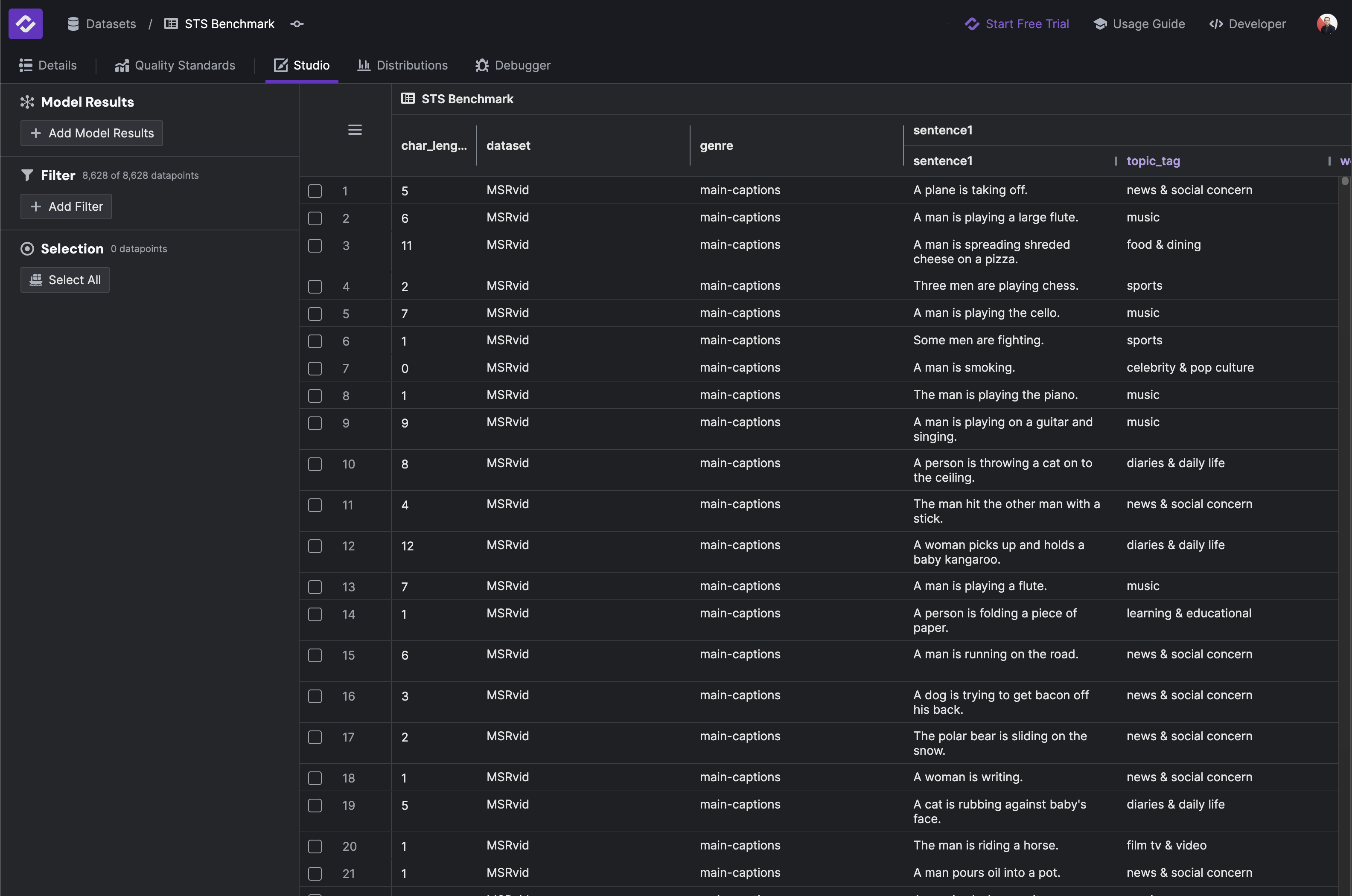
Task: Click the Filter funnel icon
Action: tap(27, 175)
